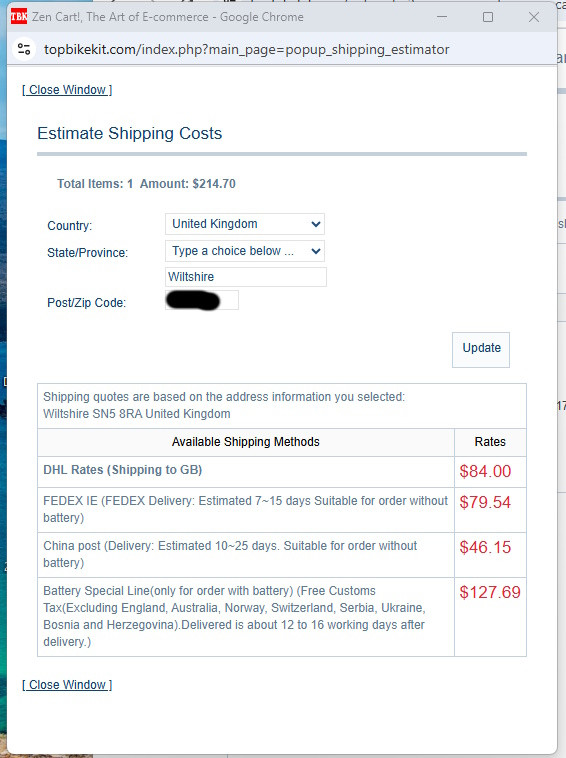The height and width of the screenshot is (758, 566).
Task: Focus the Post/Zip Code input field
Action: click(x=202, y=300)
